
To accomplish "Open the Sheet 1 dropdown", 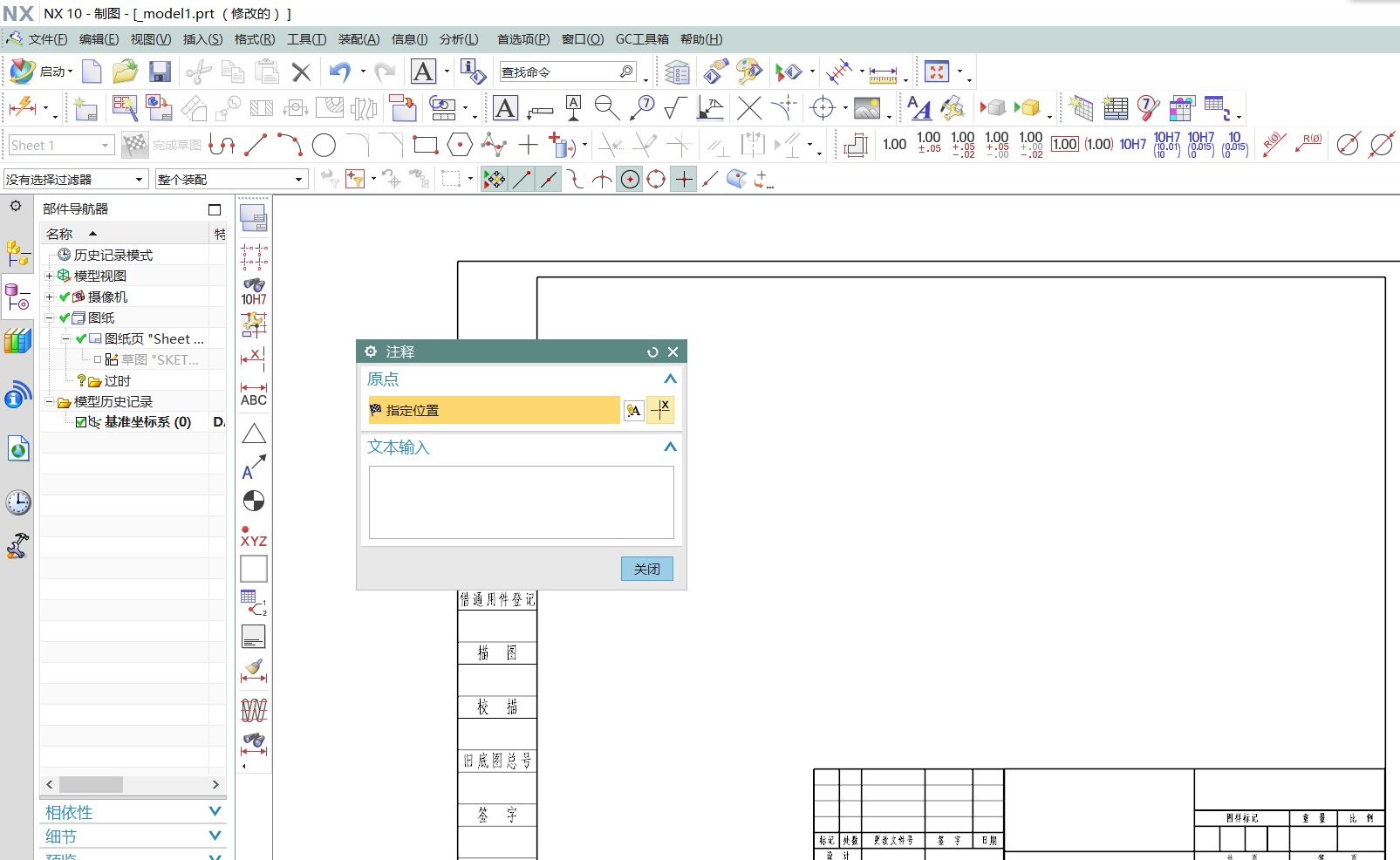I will [61, 145].
